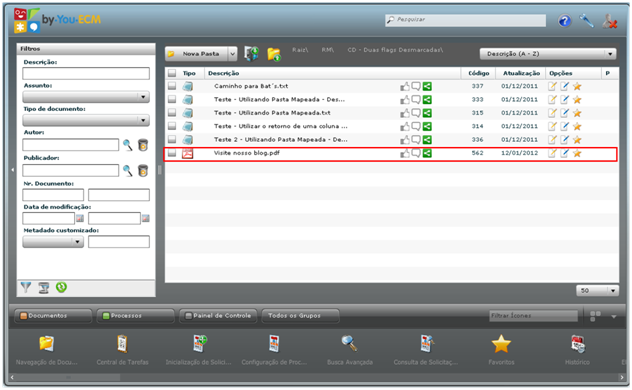
Task: Apply filters using the funnel icon
Action: coord(26,287)
